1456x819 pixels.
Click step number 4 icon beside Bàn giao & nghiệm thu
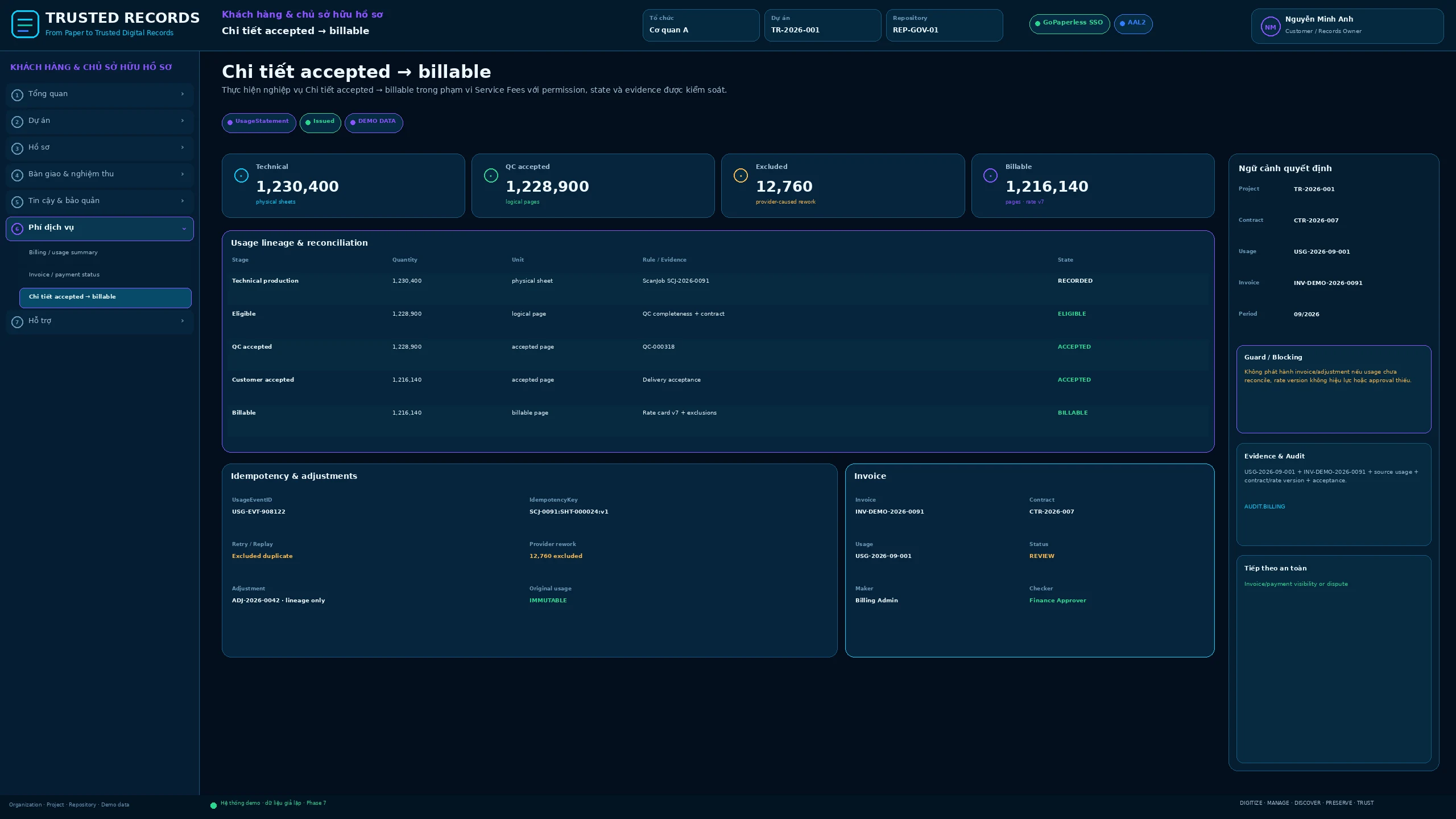[x=17, y=175]
